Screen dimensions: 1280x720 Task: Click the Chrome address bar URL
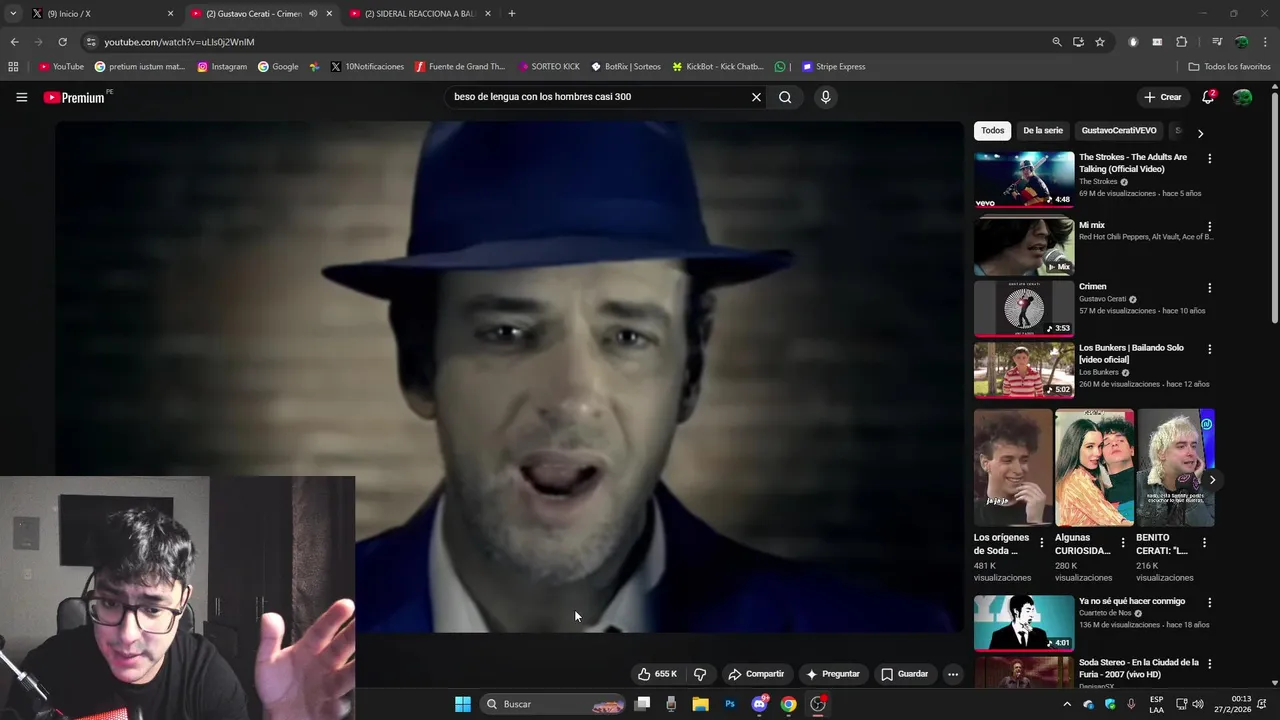179,42
